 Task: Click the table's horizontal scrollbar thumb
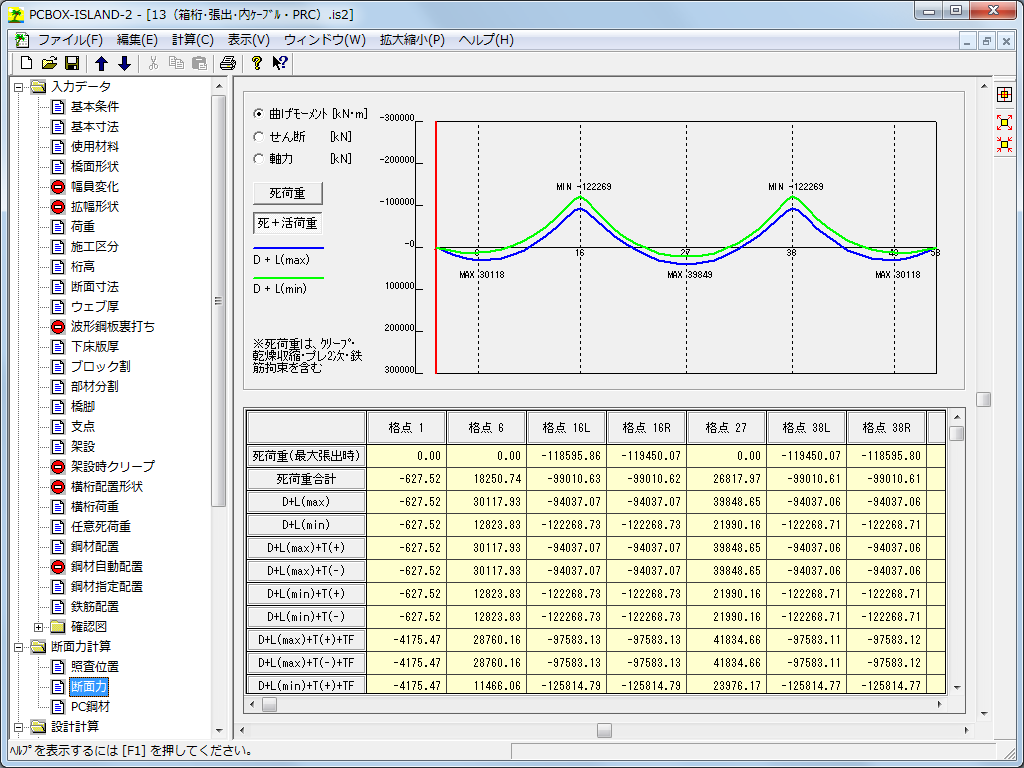(x=269, y=704)
